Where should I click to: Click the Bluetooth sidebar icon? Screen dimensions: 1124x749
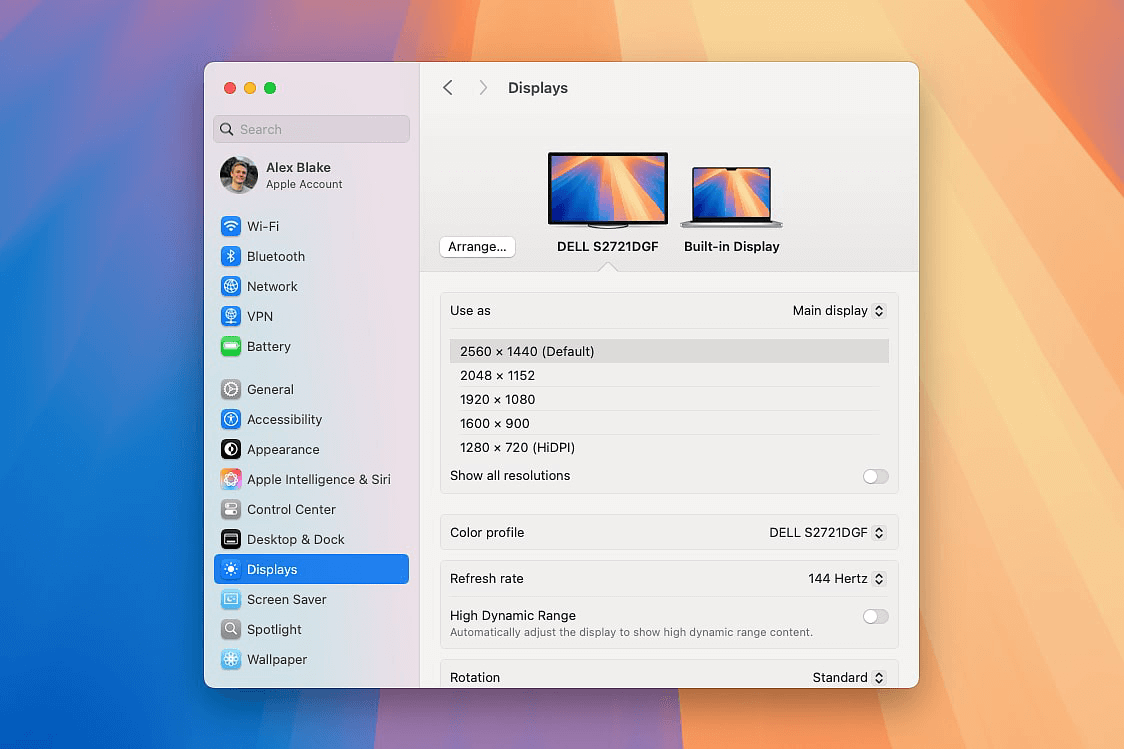click(x=231, y=257)
